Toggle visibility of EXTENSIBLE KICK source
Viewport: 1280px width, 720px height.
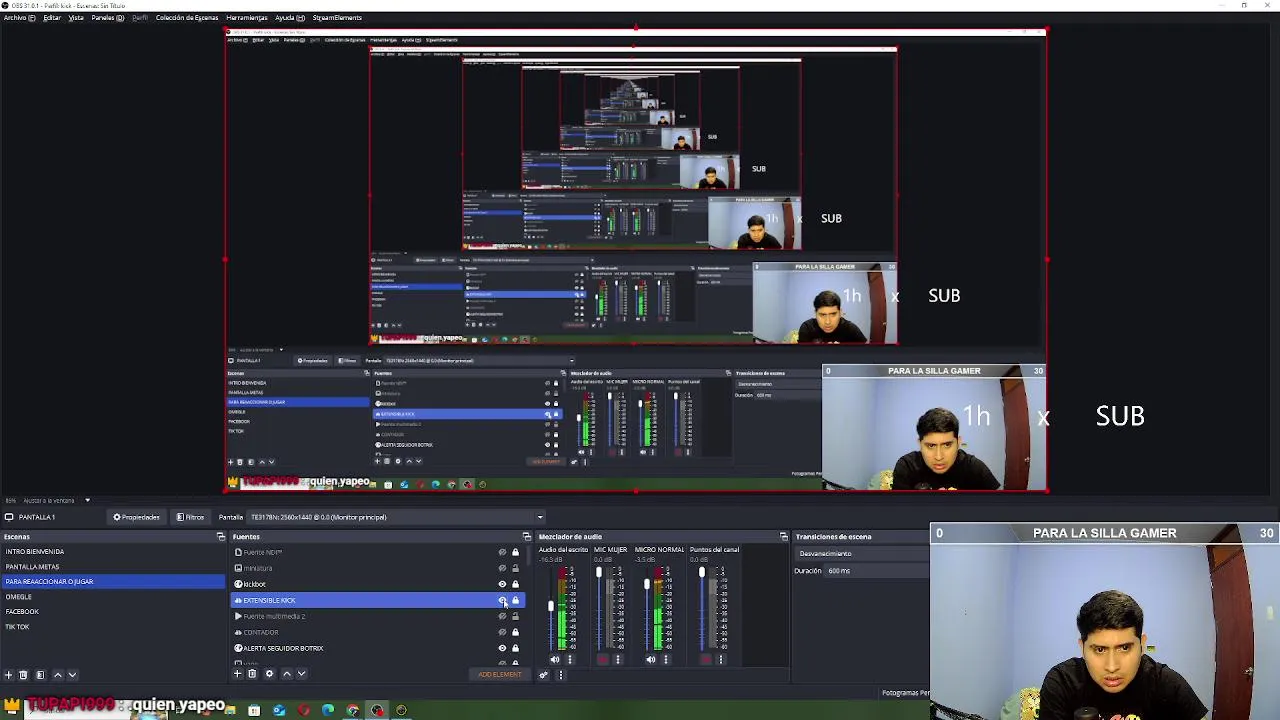[x=502, y=600]
